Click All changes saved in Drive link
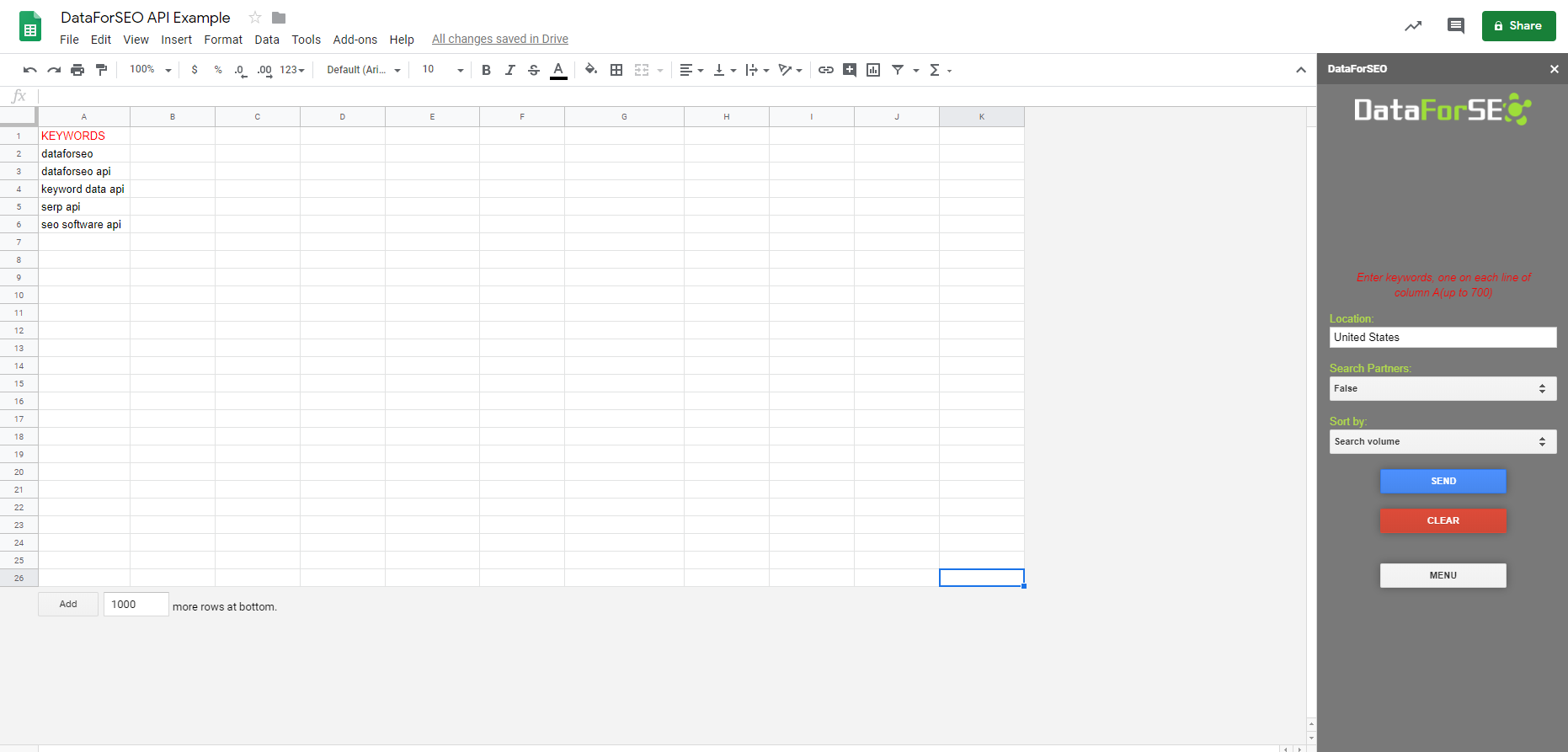The height and width of the screenshot is (752, 1568). pos(500,39)
